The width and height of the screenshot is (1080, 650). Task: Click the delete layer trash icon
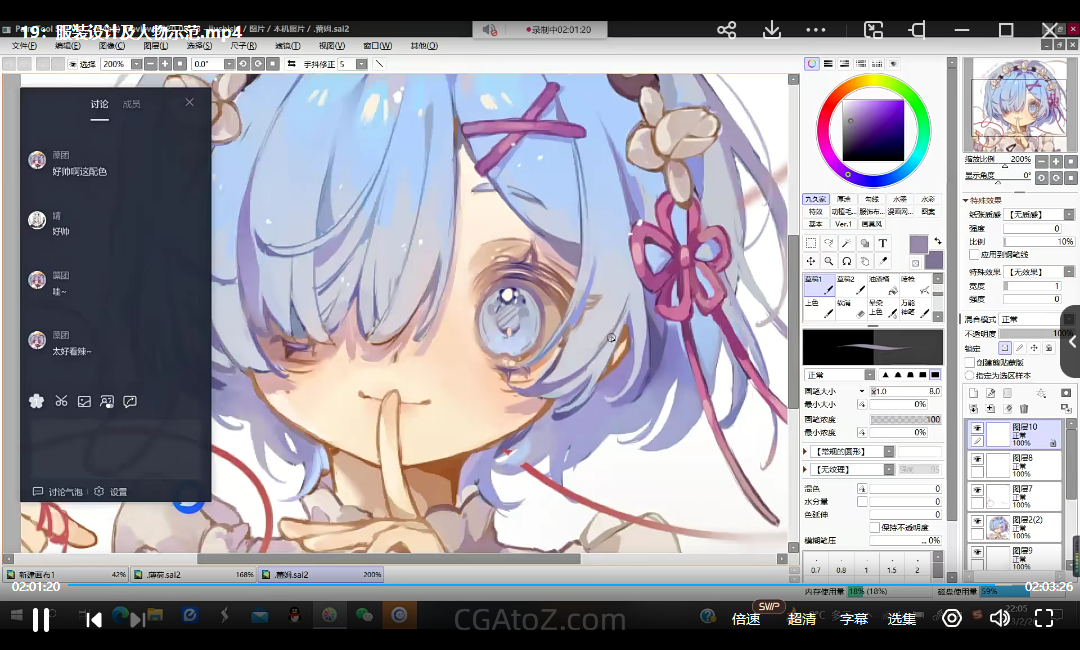point(1023,409)
